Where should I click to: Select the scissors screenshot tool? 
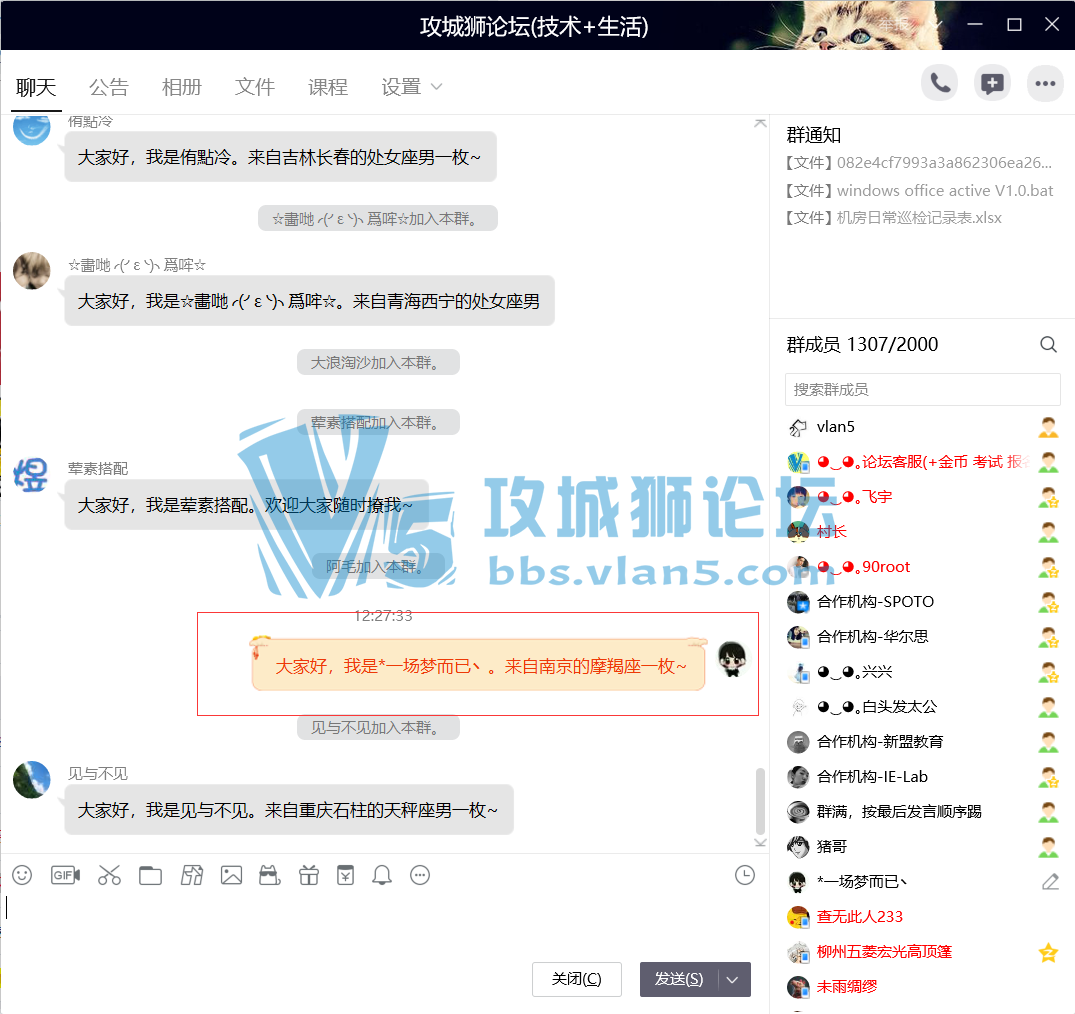pyautogui.click(x=109, y=875)
